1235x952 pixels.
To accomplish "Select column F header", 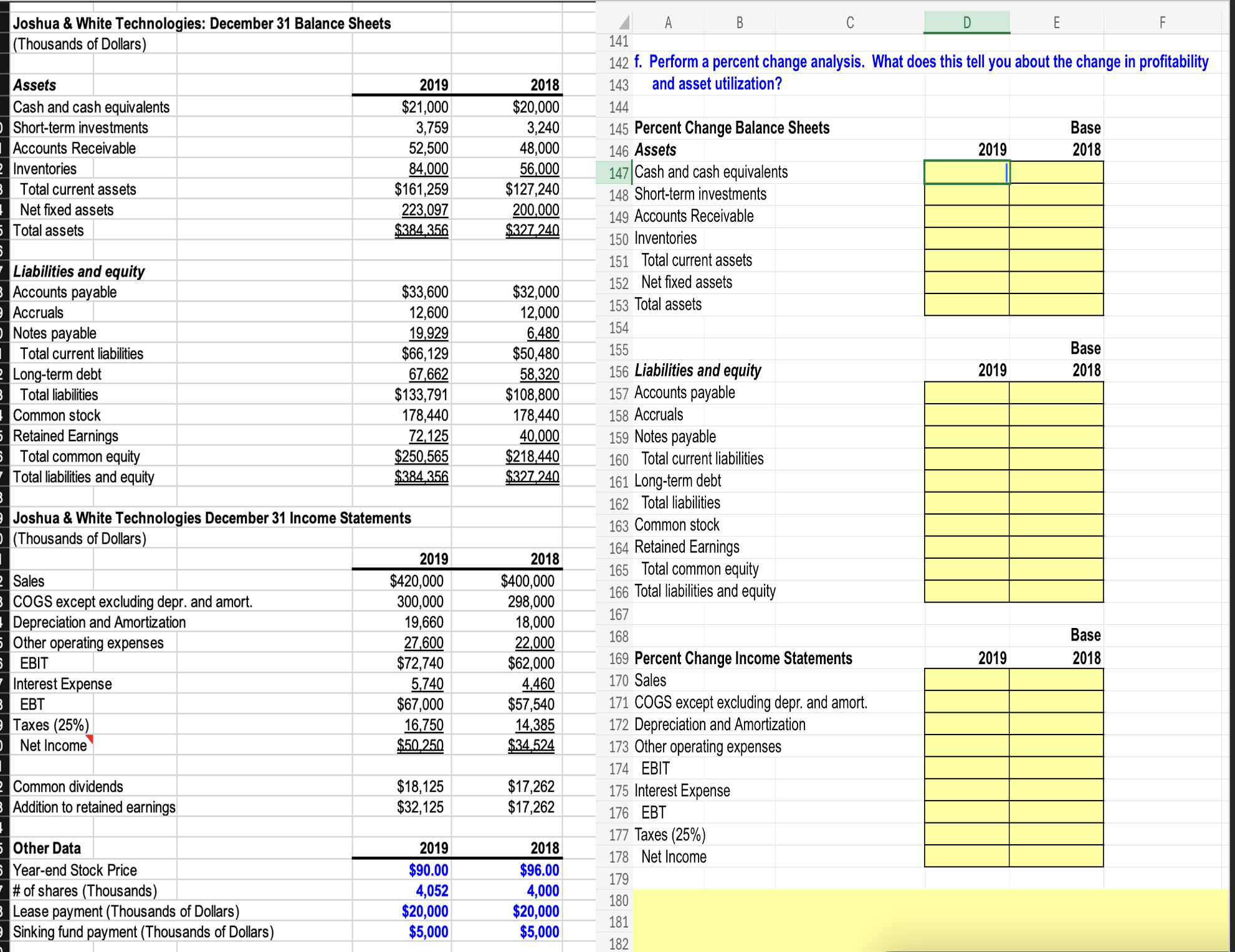I will (x=1161, y=23).
